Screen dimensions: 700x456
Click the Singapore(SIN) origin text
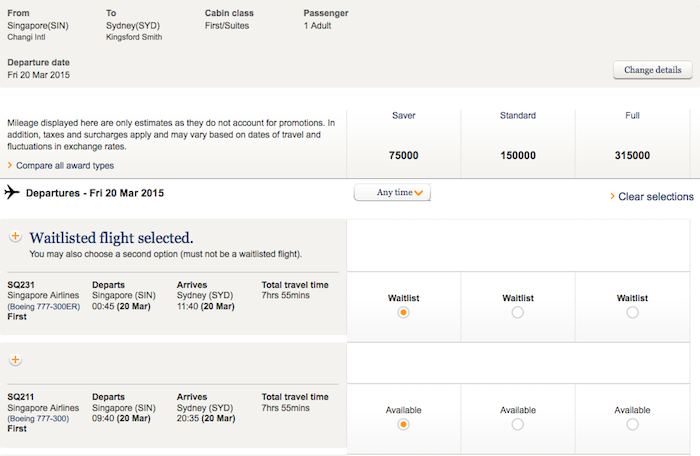38,25
